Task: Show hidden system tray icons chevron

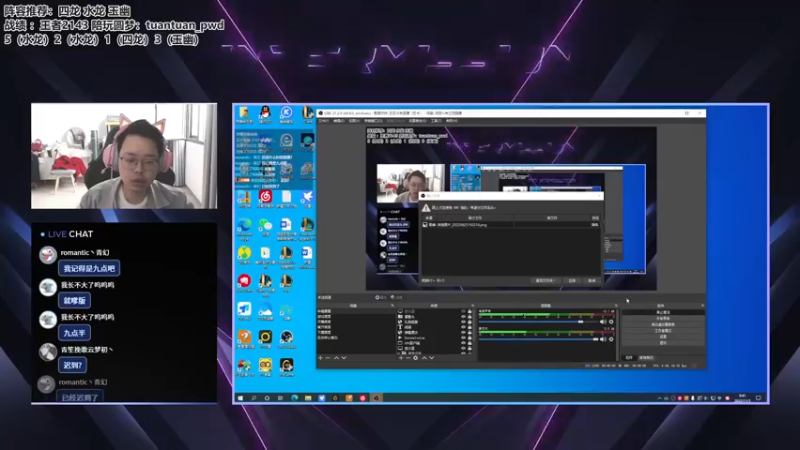Action: pos(660,398)
